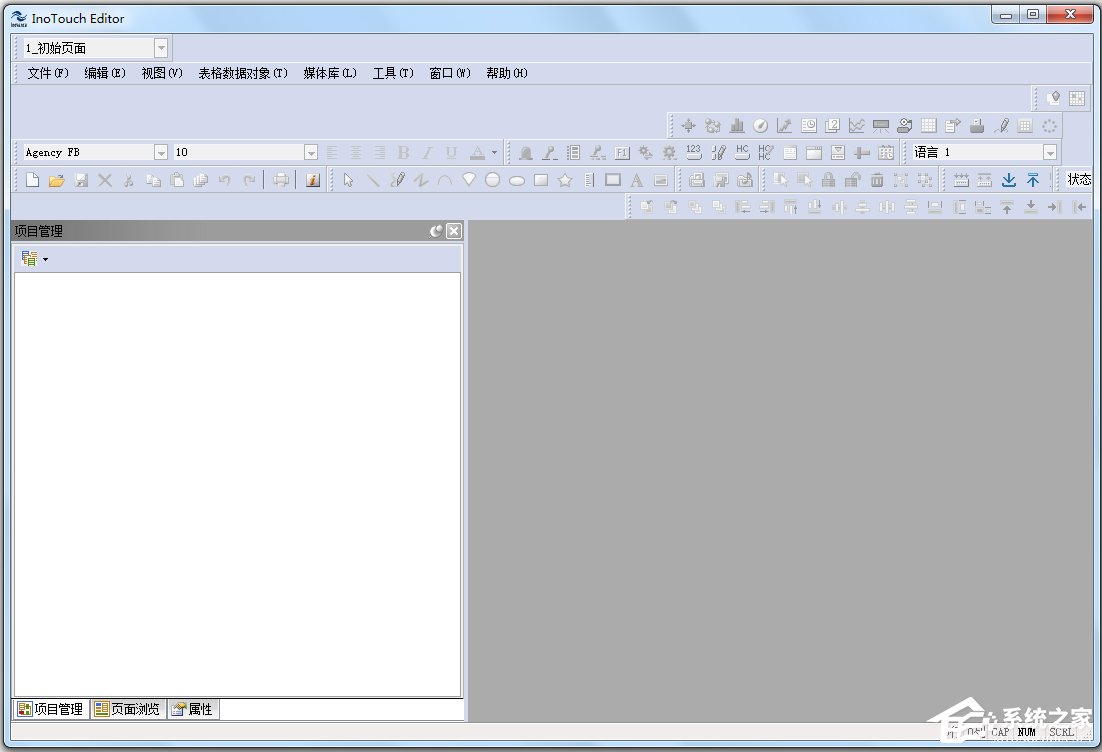The image size is (1102, 752).
Task: Open the font color dropdown arrow
Action: click(x=494, y=152)
